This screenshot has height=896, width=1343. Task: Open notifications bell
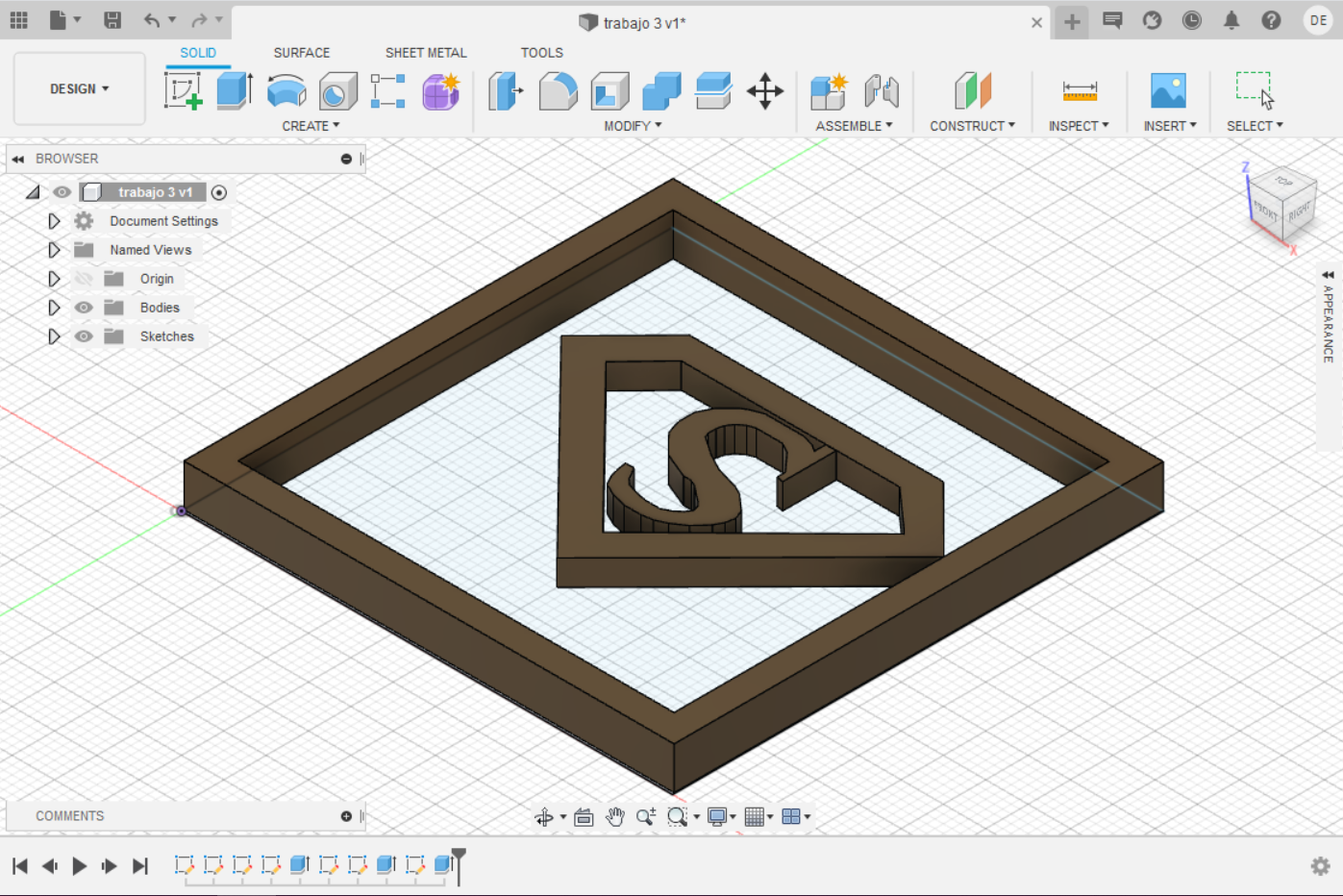[1231, 20]
